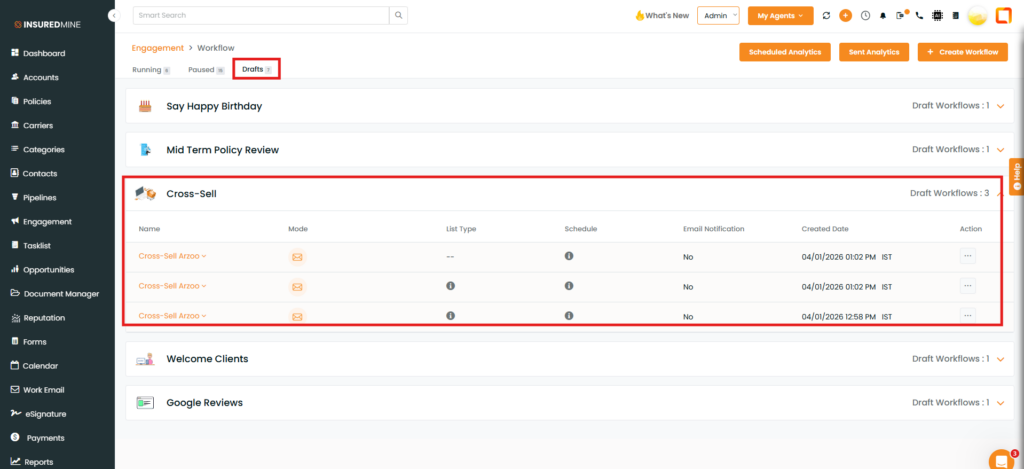
Task: Open action menu for the 12:58 PM draft
Action: click(966, 315)
